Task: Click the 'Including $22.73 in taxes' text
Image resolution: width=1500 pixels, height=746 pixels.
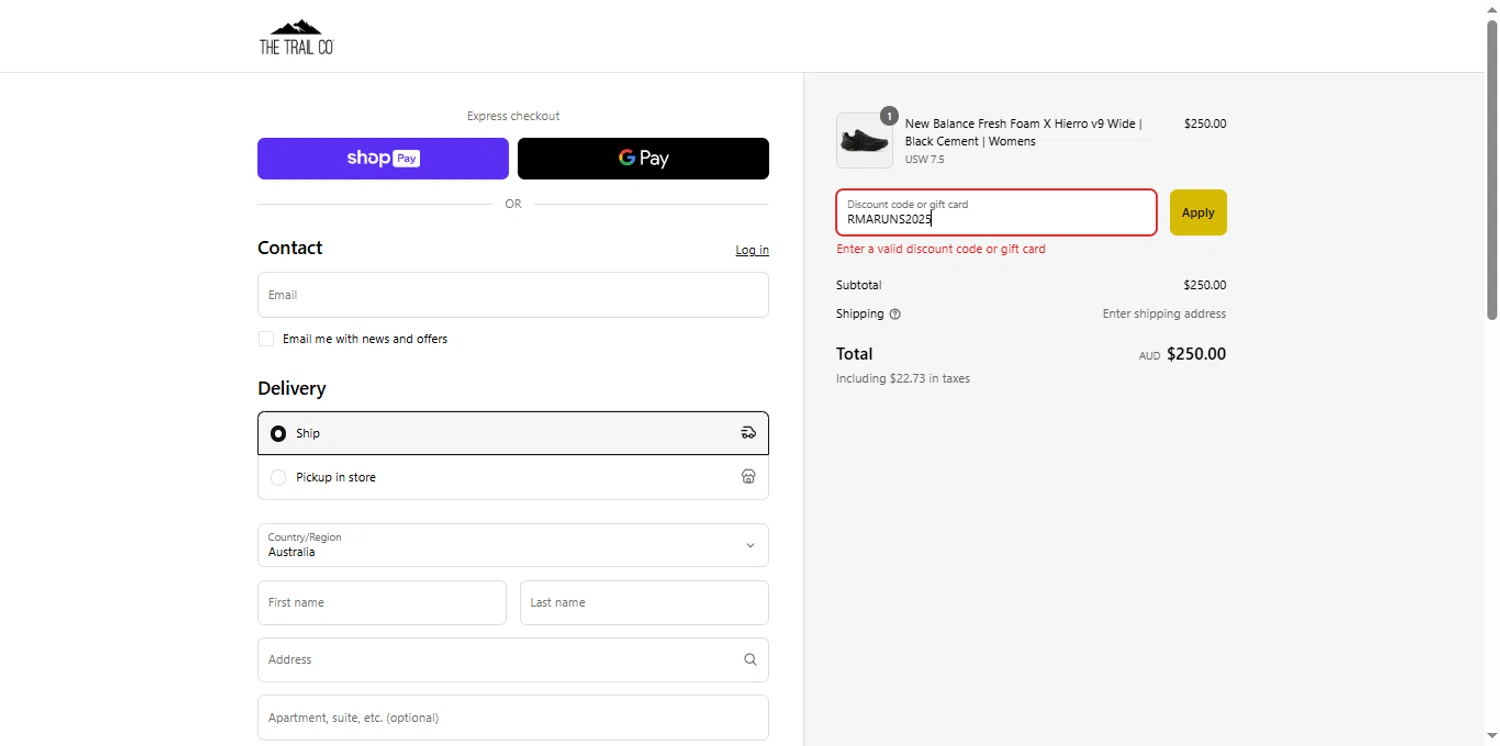Action: pos(903,379)
